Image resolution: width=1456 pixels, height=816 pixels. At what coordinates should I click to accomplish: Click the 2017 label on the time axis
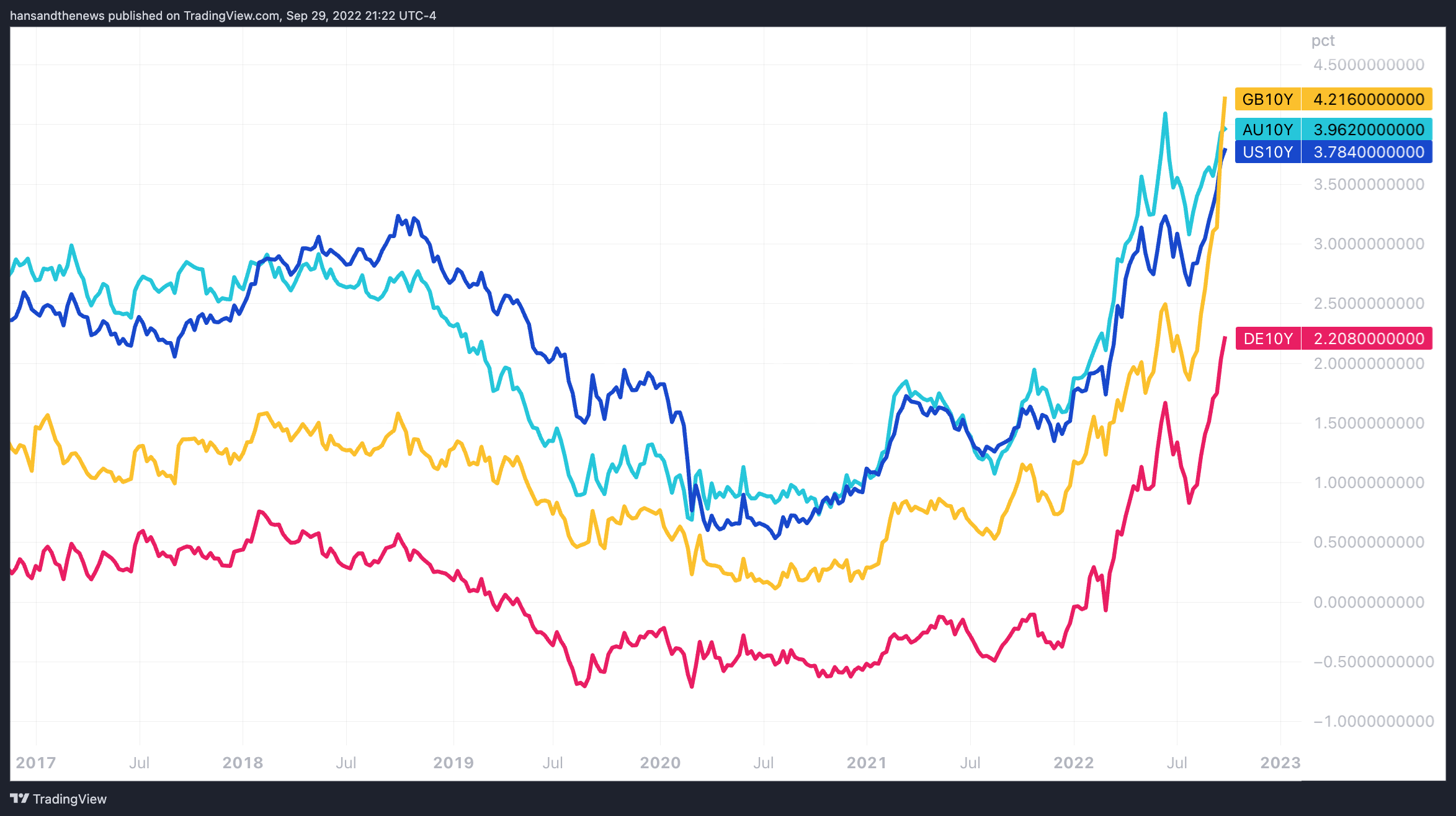click(x=35, y=763)
